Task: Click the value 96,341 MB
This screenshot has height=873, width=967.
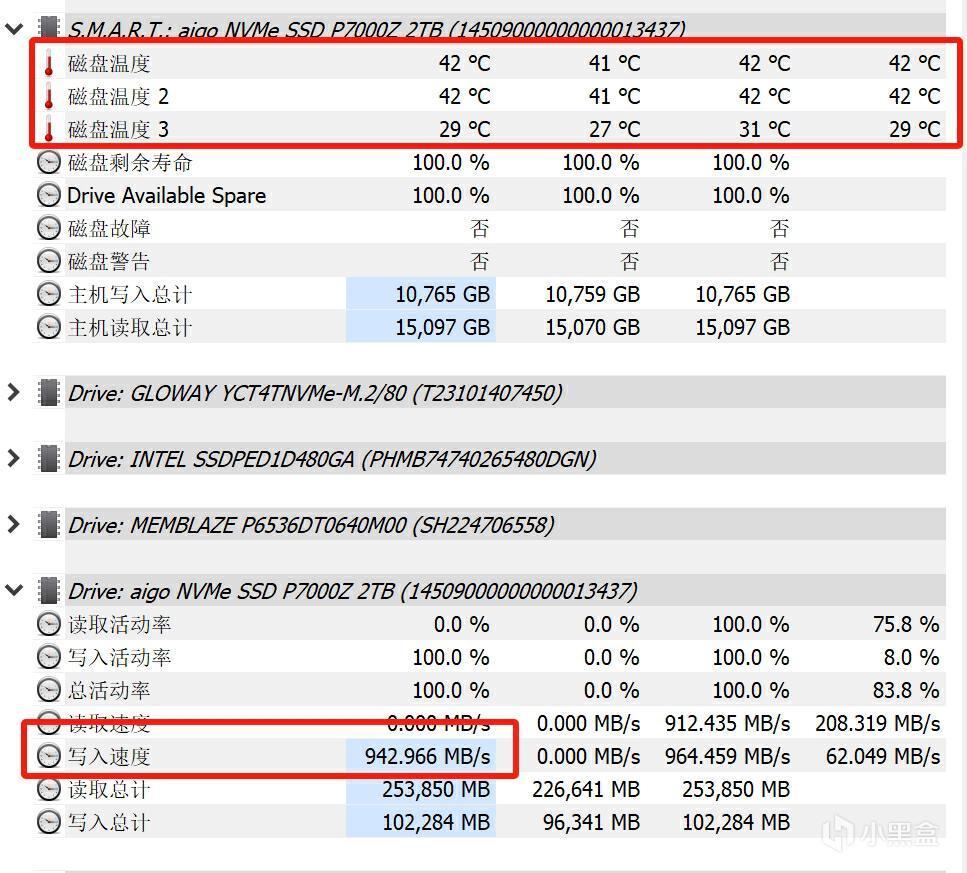Action: tap(591, 822)
